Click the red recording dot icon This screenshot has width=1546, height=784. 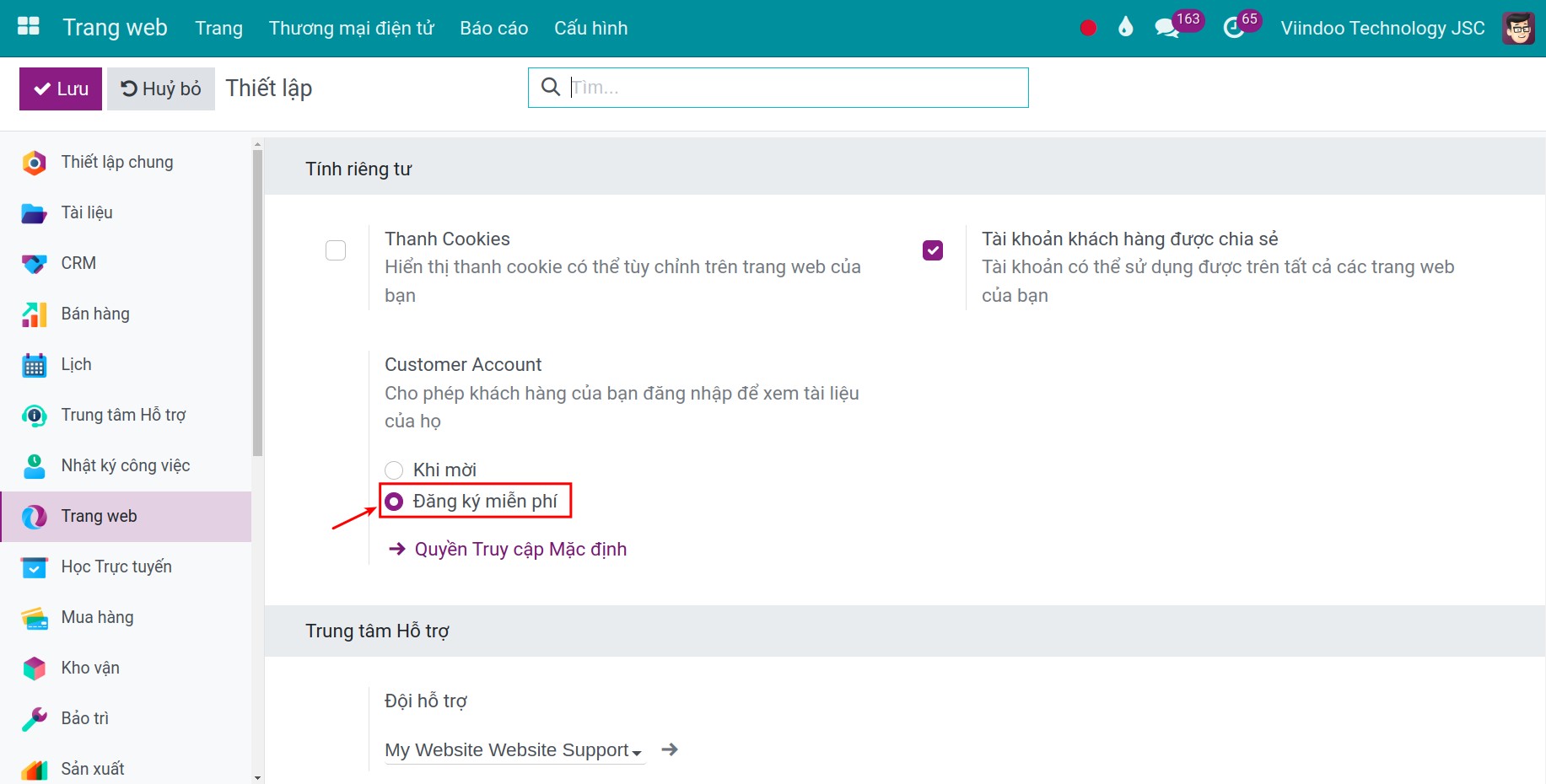(1088, 28)
